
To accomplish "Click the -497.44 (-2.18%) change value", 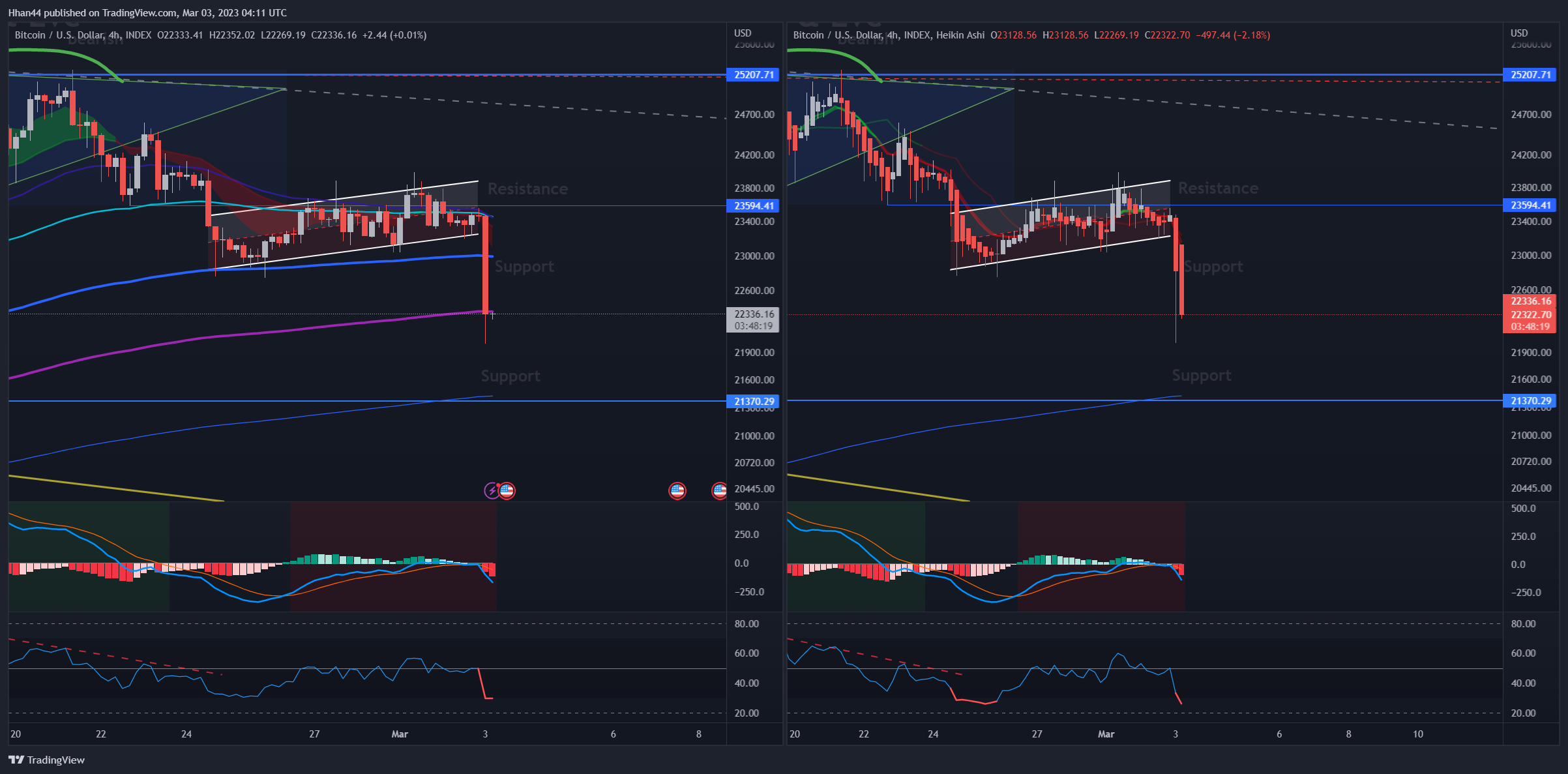I will coord(1233,35).
